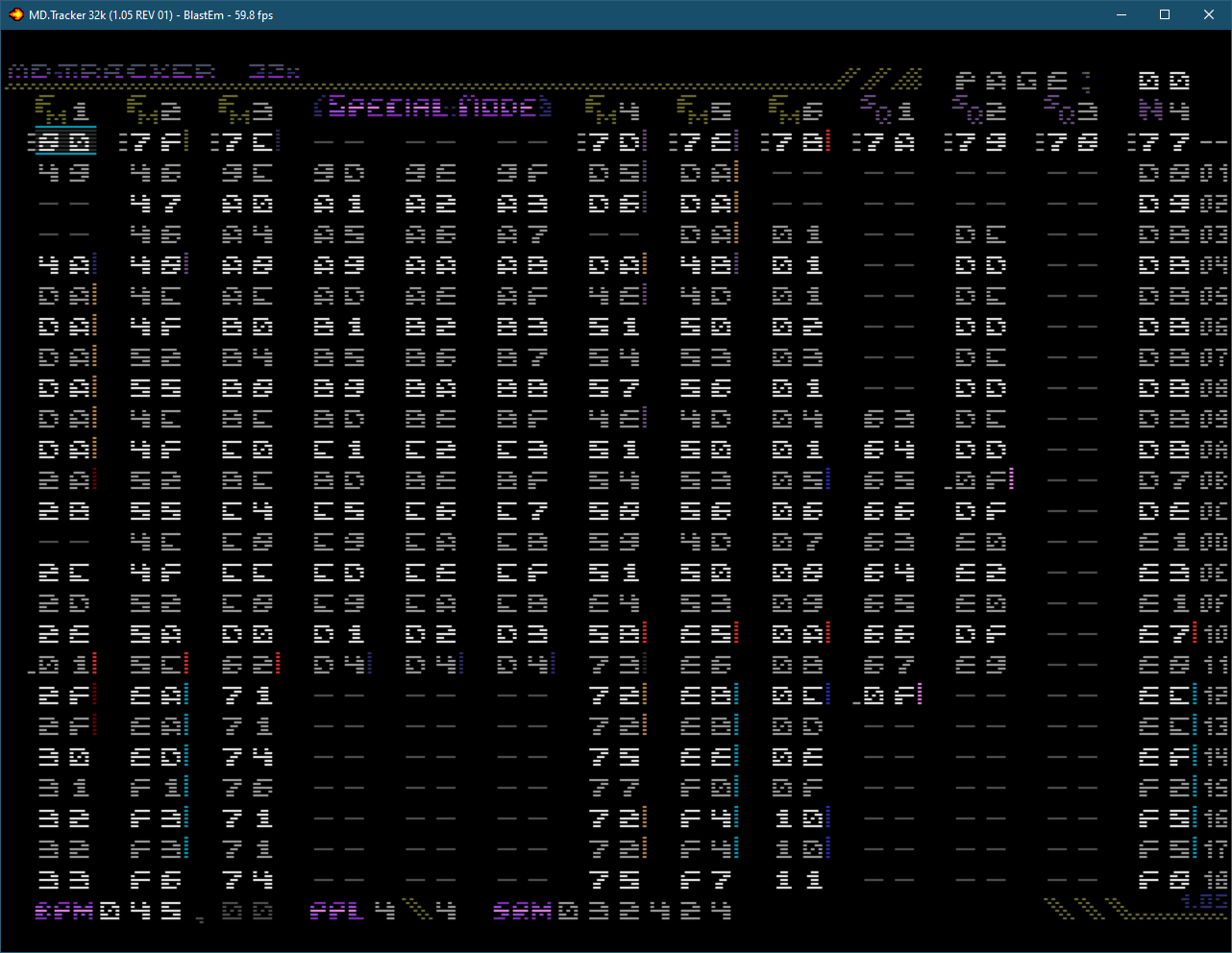This screenshot has width=1232, height=953.
Task: Select pattern cell C4 in FM3 column
Action: coord(249,511)
